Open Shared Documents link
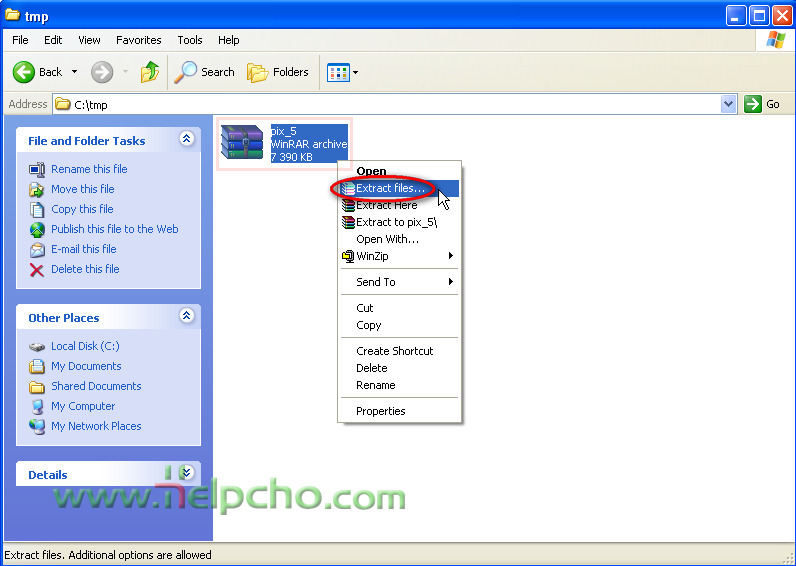The height and width of the screenshot is (566, 796). point(96,386)
